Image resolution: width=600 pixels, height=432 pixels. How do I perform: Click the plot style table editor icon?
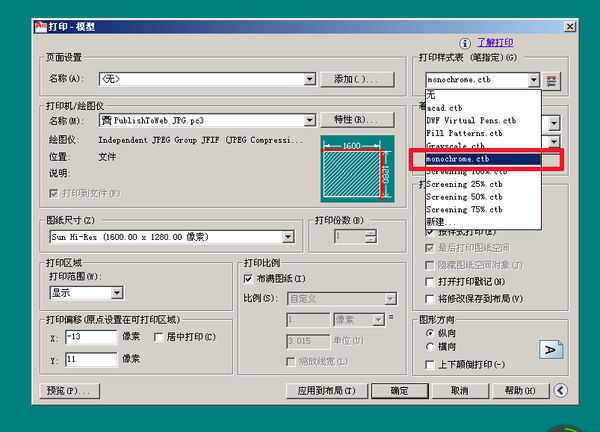[552, 80]
